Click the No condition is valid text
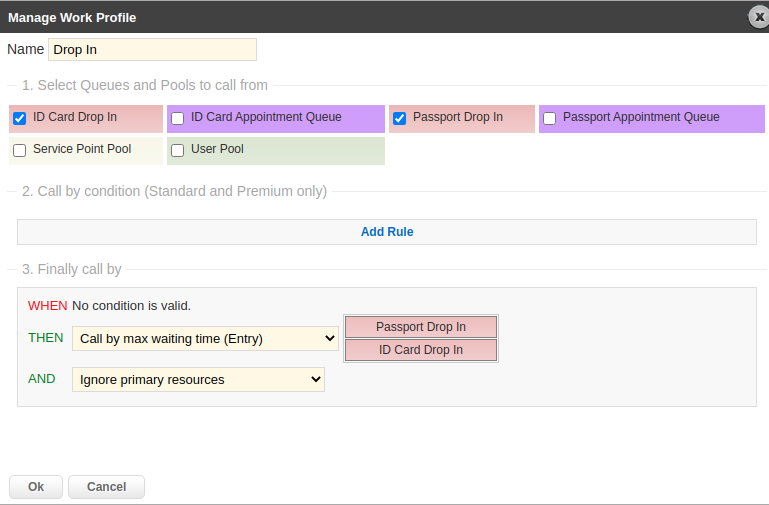The image size is (769, 505). coord(131,305)
